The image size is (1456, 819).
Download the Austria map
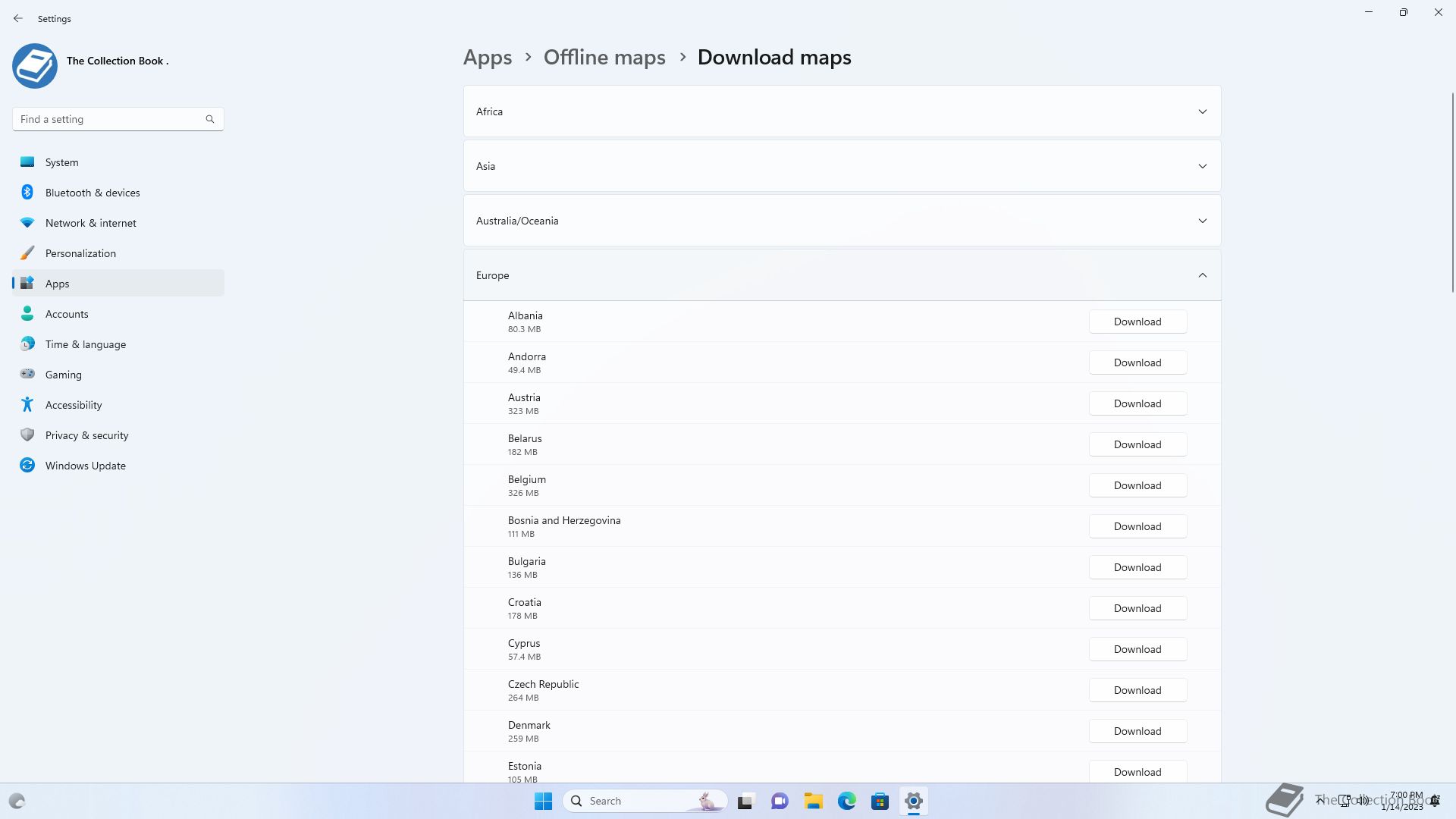[1137, 403]
